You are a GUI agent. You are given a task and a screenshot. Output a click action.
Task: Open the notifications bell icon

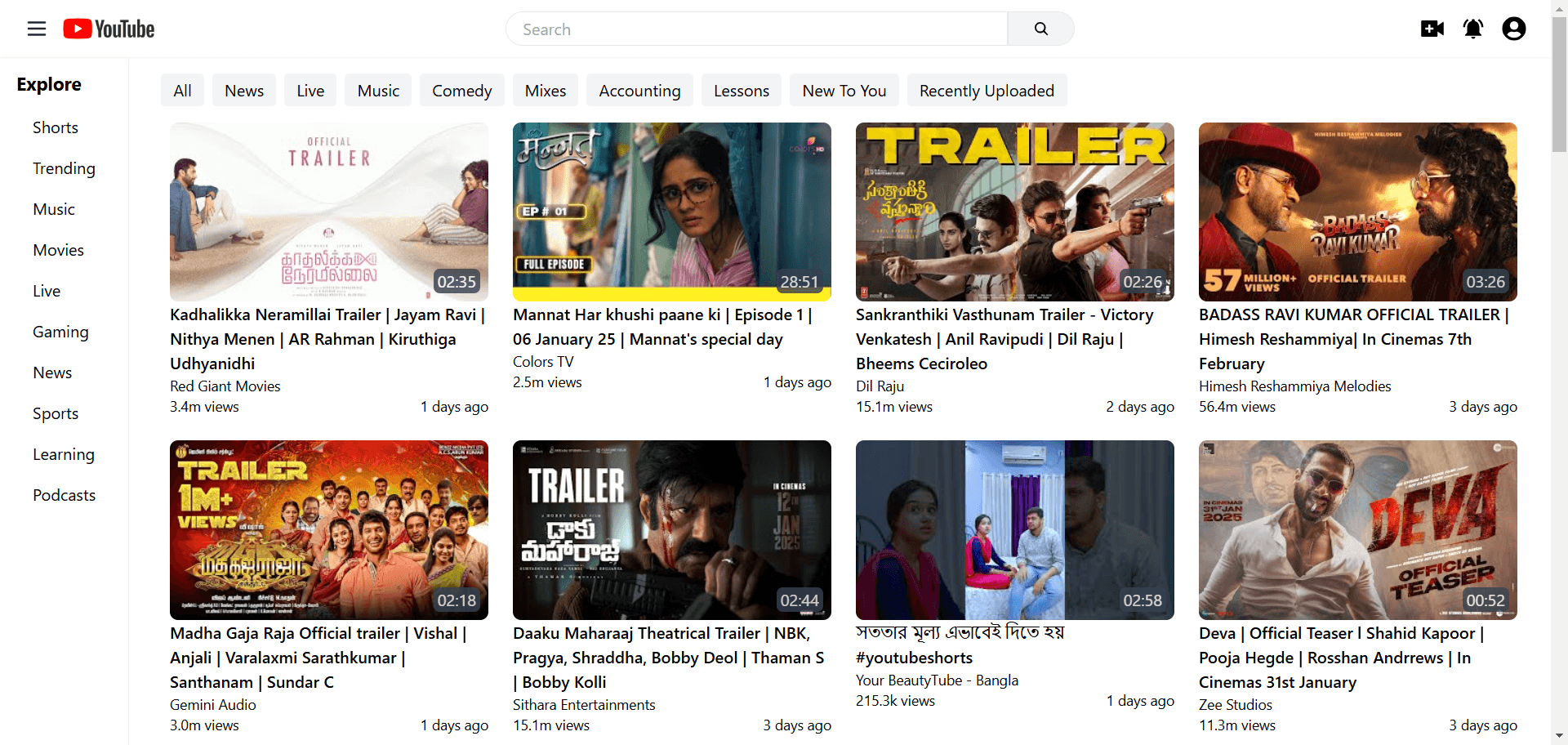[1473, 29]
